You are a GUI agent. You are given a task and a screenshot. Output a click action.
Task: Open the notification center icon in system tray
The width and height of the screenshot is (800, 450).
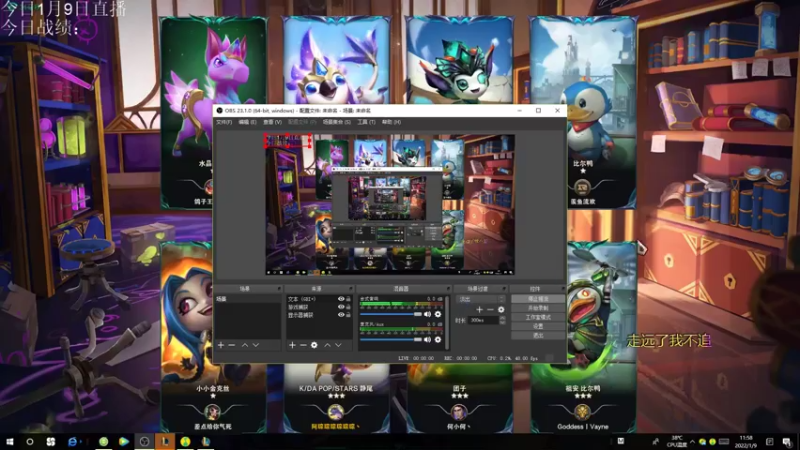(787, 442)
